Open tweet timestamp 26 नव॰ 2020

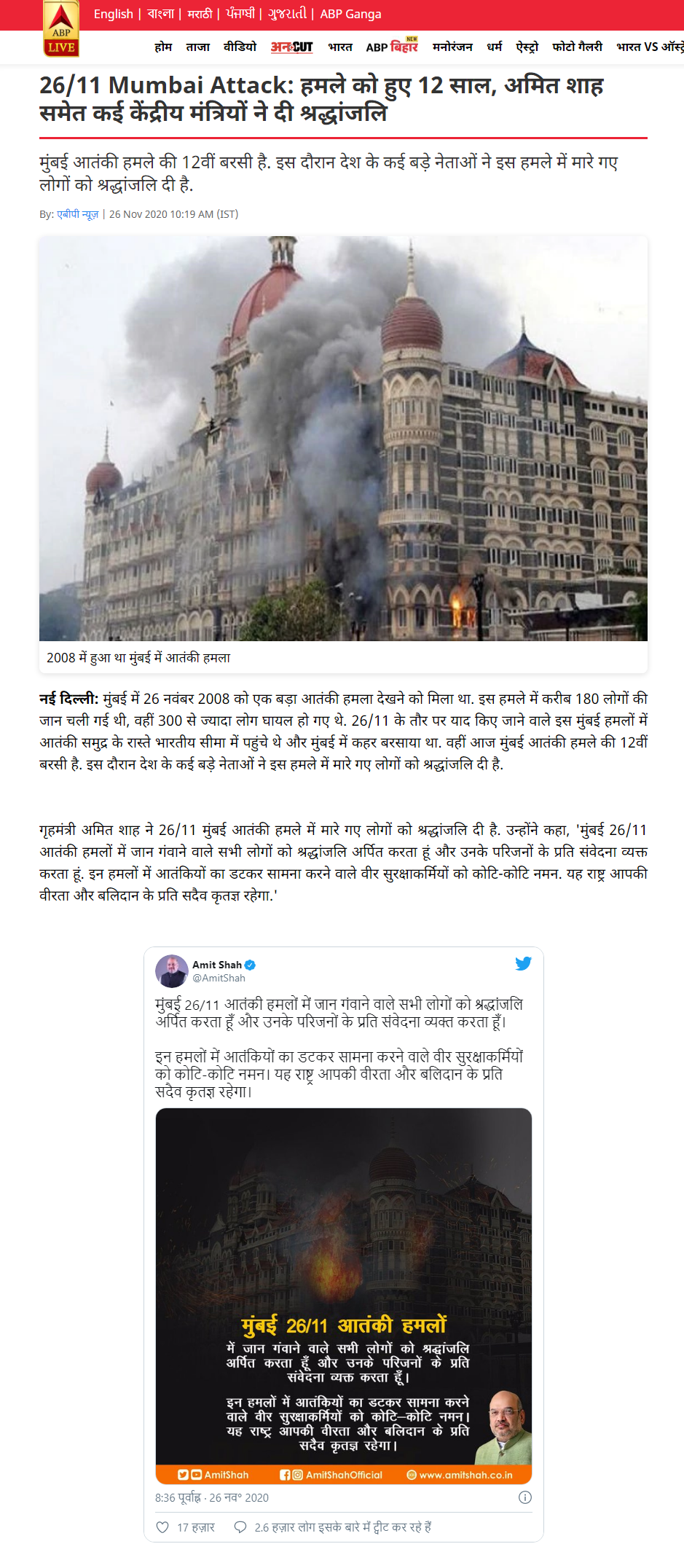tap(239, 1498)
